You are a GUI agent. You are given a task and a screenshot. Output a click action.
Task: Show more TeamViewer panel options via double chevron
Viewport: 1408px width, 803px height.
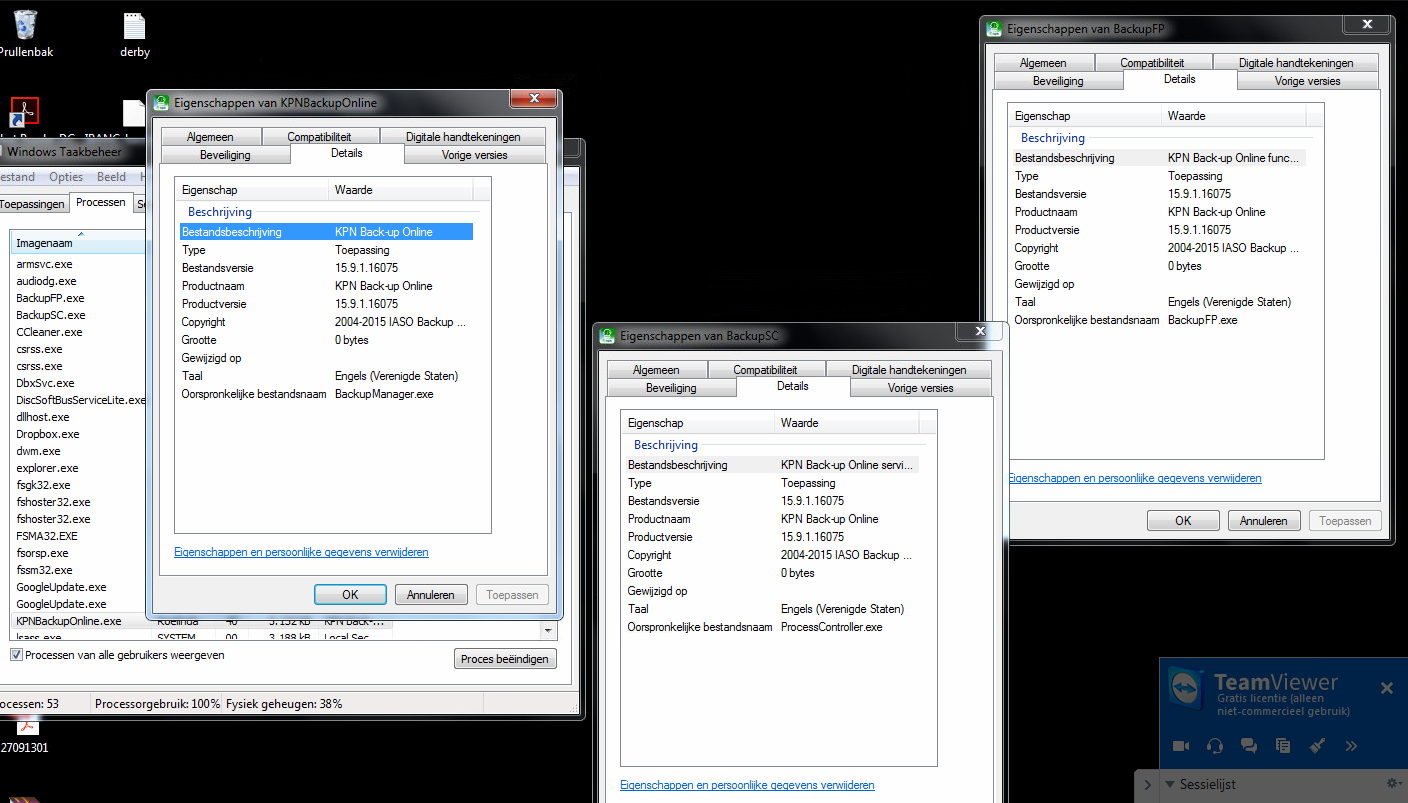point(1352,745)
